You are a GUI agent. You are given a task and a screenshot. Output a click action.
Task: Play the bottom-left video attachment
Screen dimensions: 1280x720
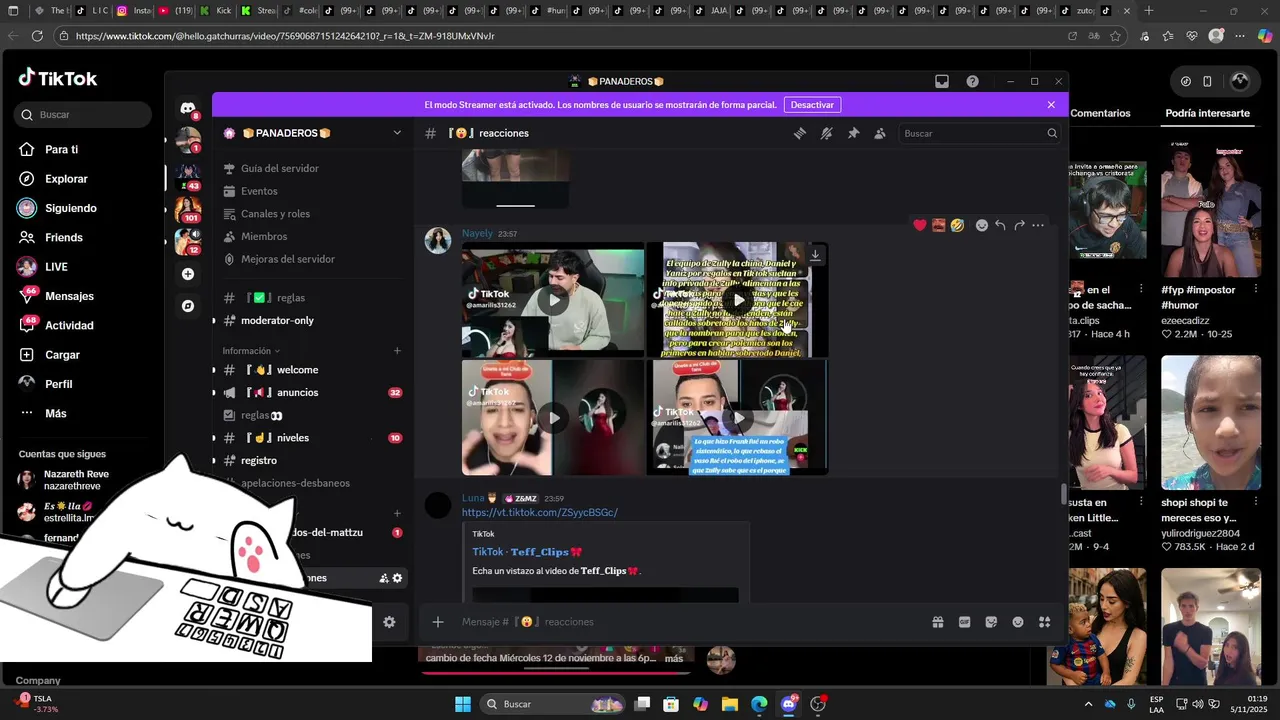coord(553,418)
